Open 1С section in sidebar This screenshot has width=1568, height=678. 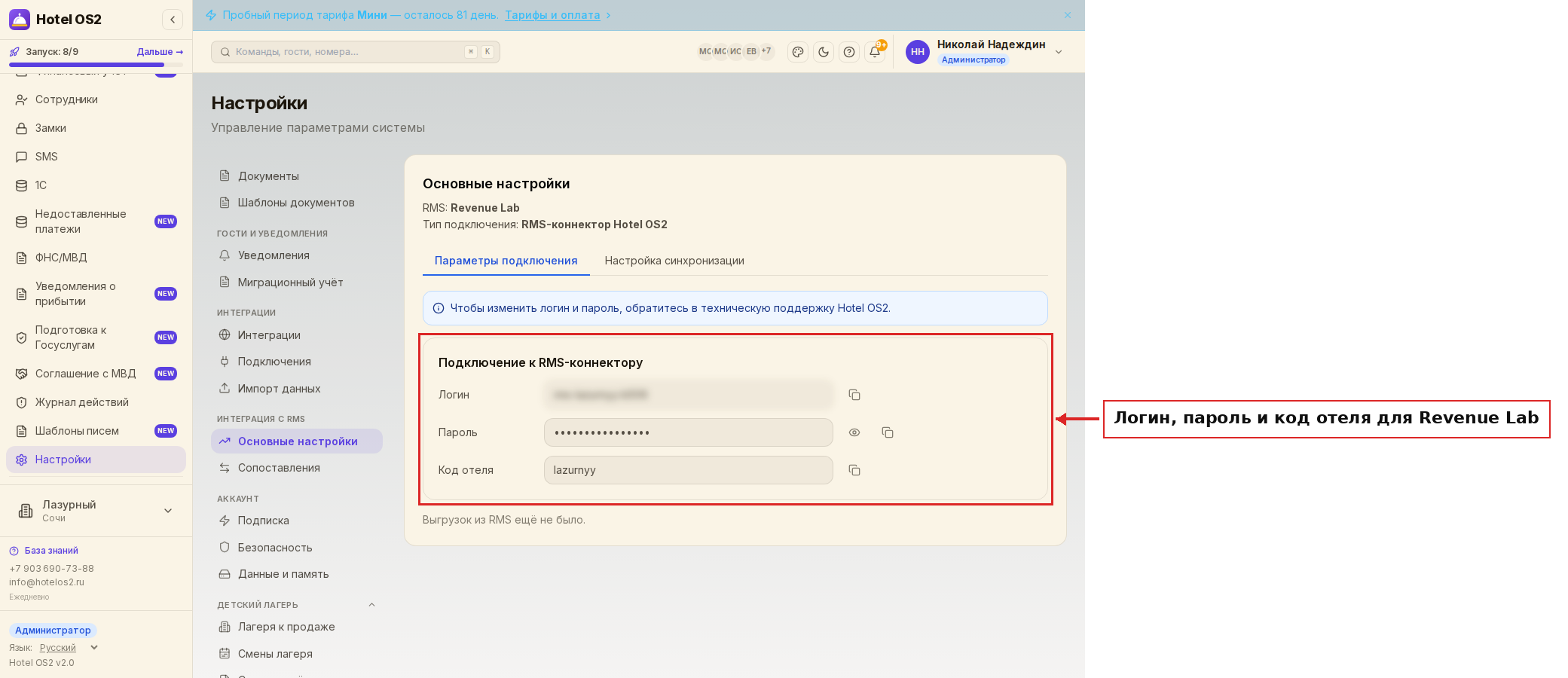96,185
